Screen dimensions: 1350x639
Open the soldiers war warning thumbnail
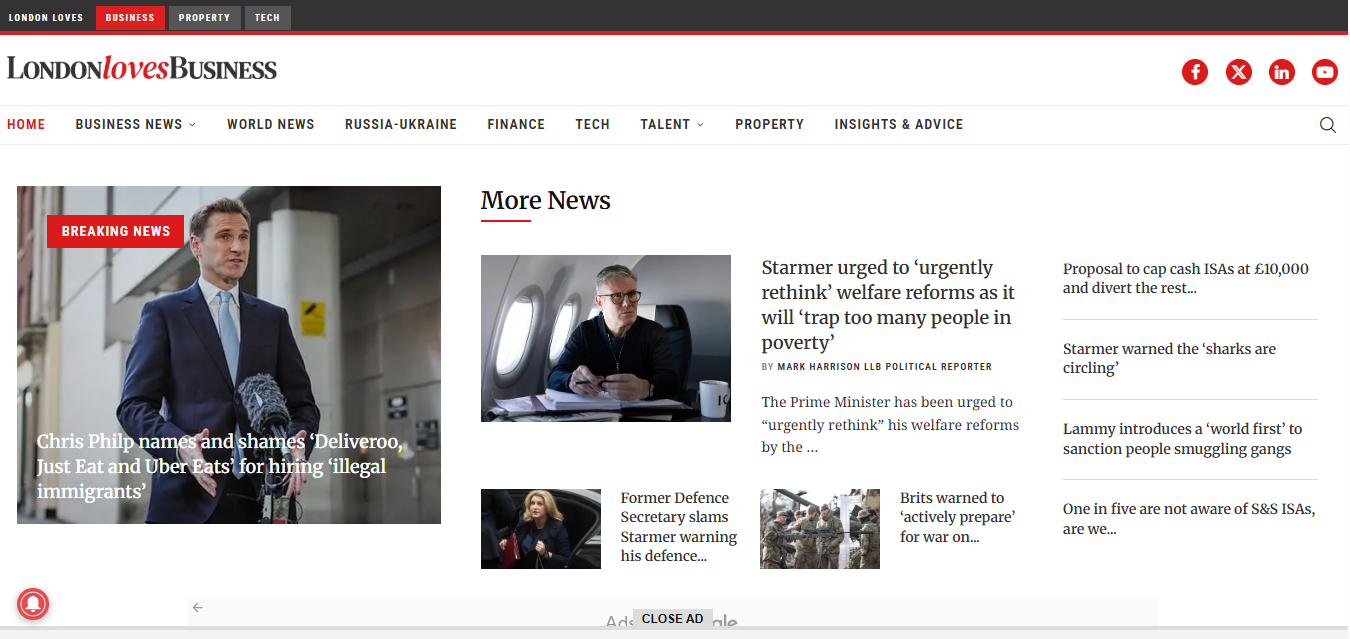coord(820,529)
